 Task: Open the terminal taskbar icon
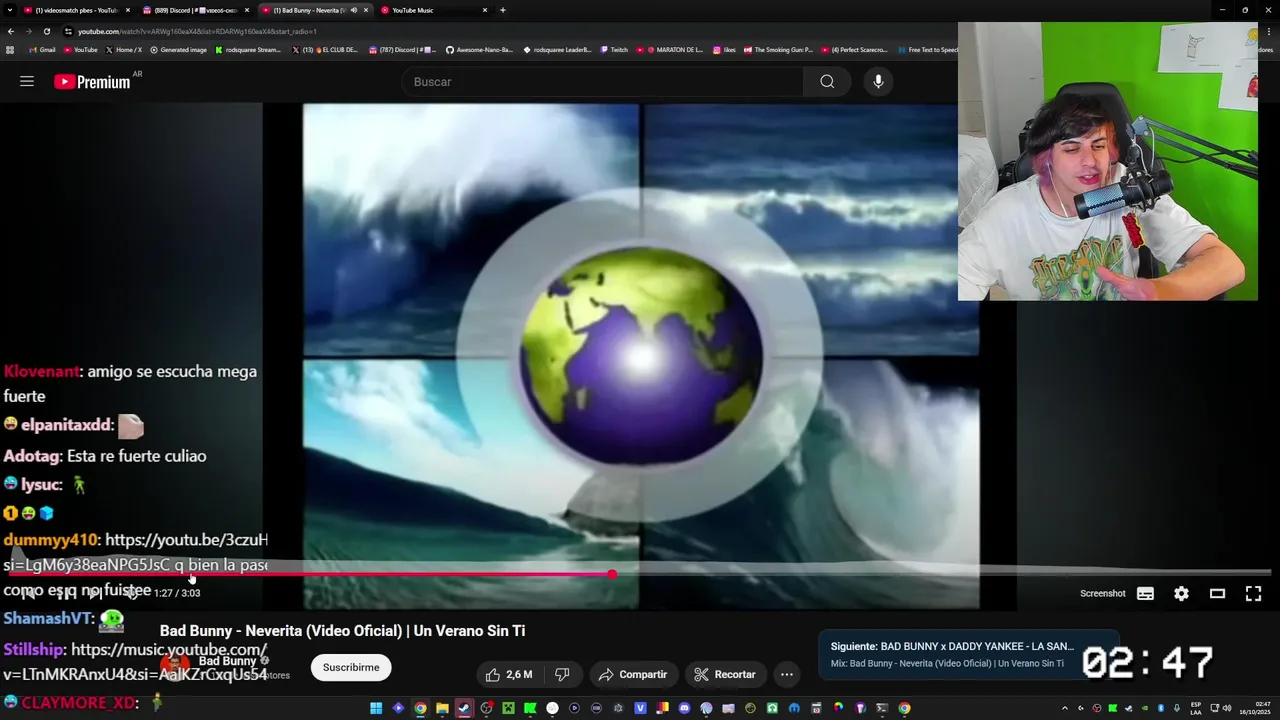coord(882,708)
